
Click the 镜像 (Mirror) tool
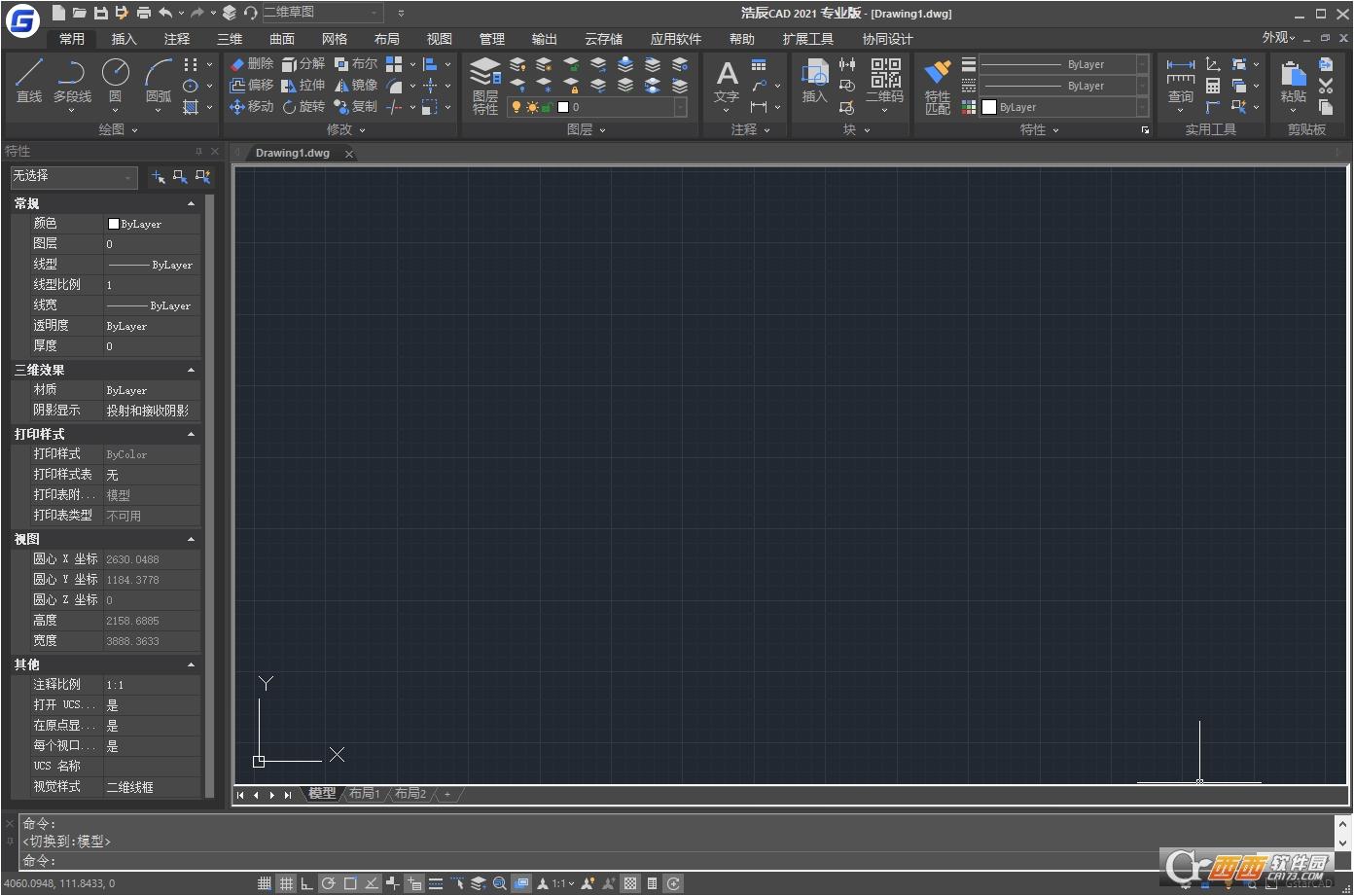[356, 85]
